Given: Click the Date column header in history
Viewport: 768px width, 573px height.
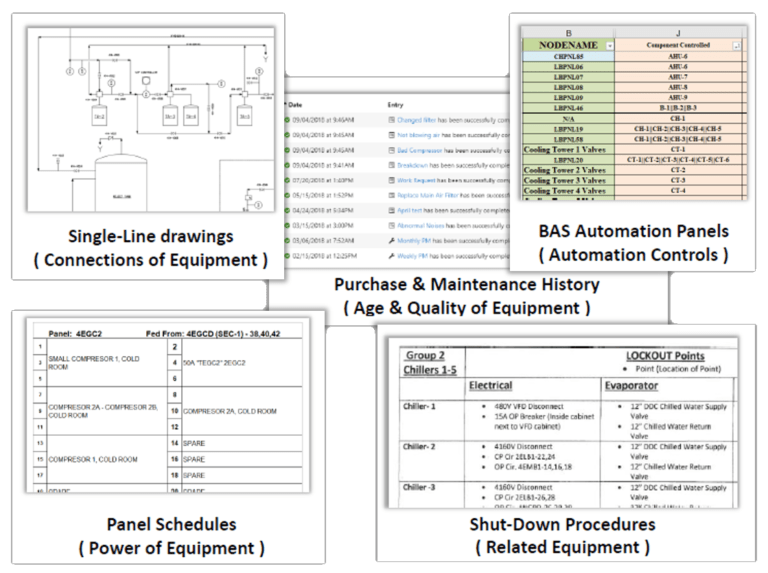Looking at the screenshot, I should pos(295,105).
